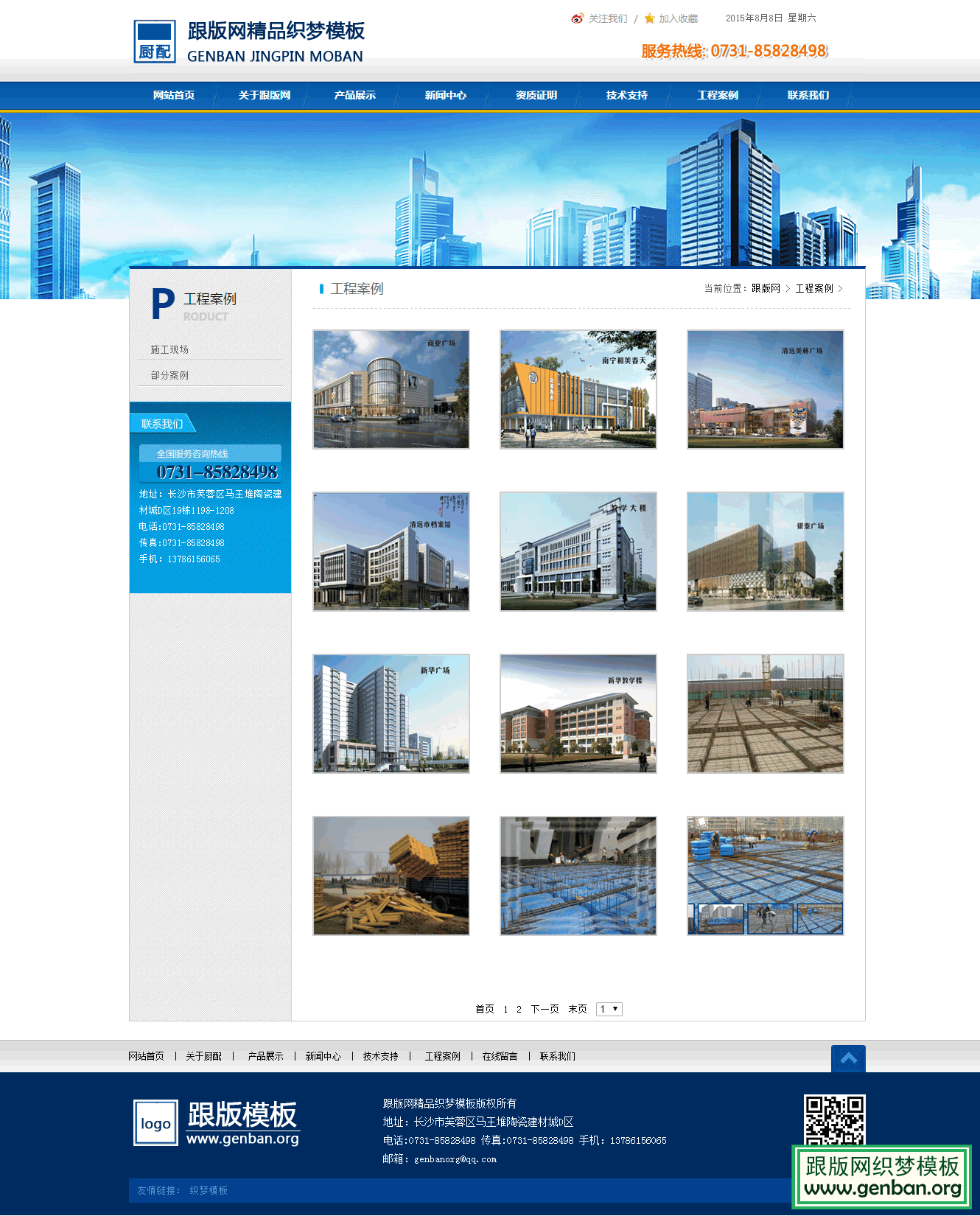Click the back-to-top arrow button
980x1216 pixels.
click(848, 1058)
